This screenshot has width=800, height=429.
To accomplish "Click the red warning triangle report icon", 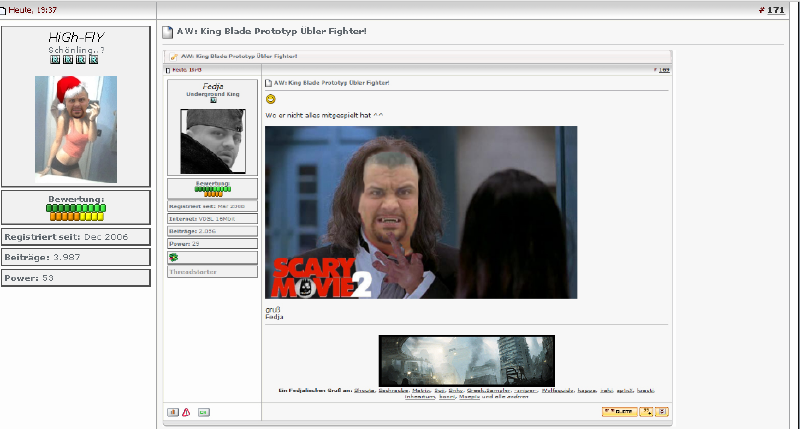I will click(186, 412).
